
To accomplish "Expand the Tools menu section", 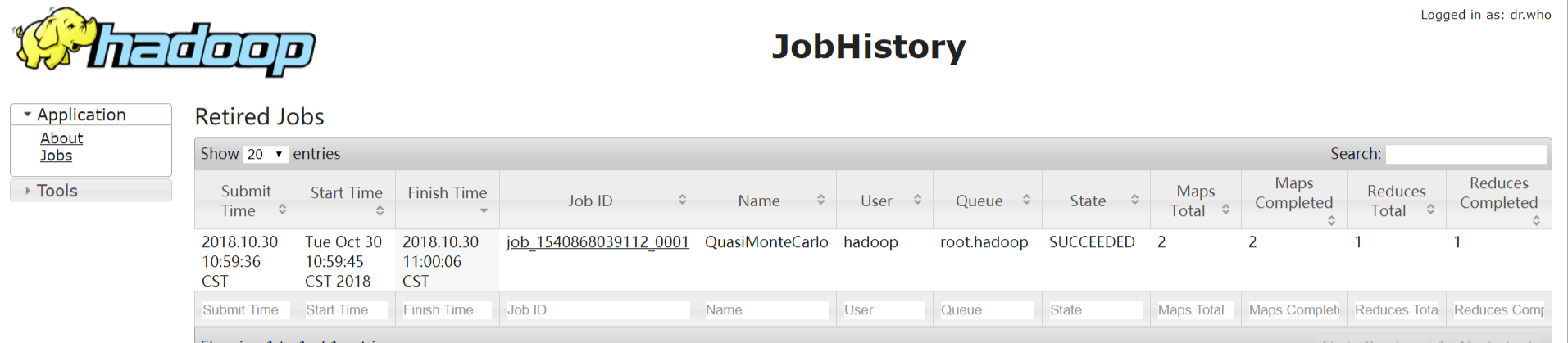I will 91,191.
